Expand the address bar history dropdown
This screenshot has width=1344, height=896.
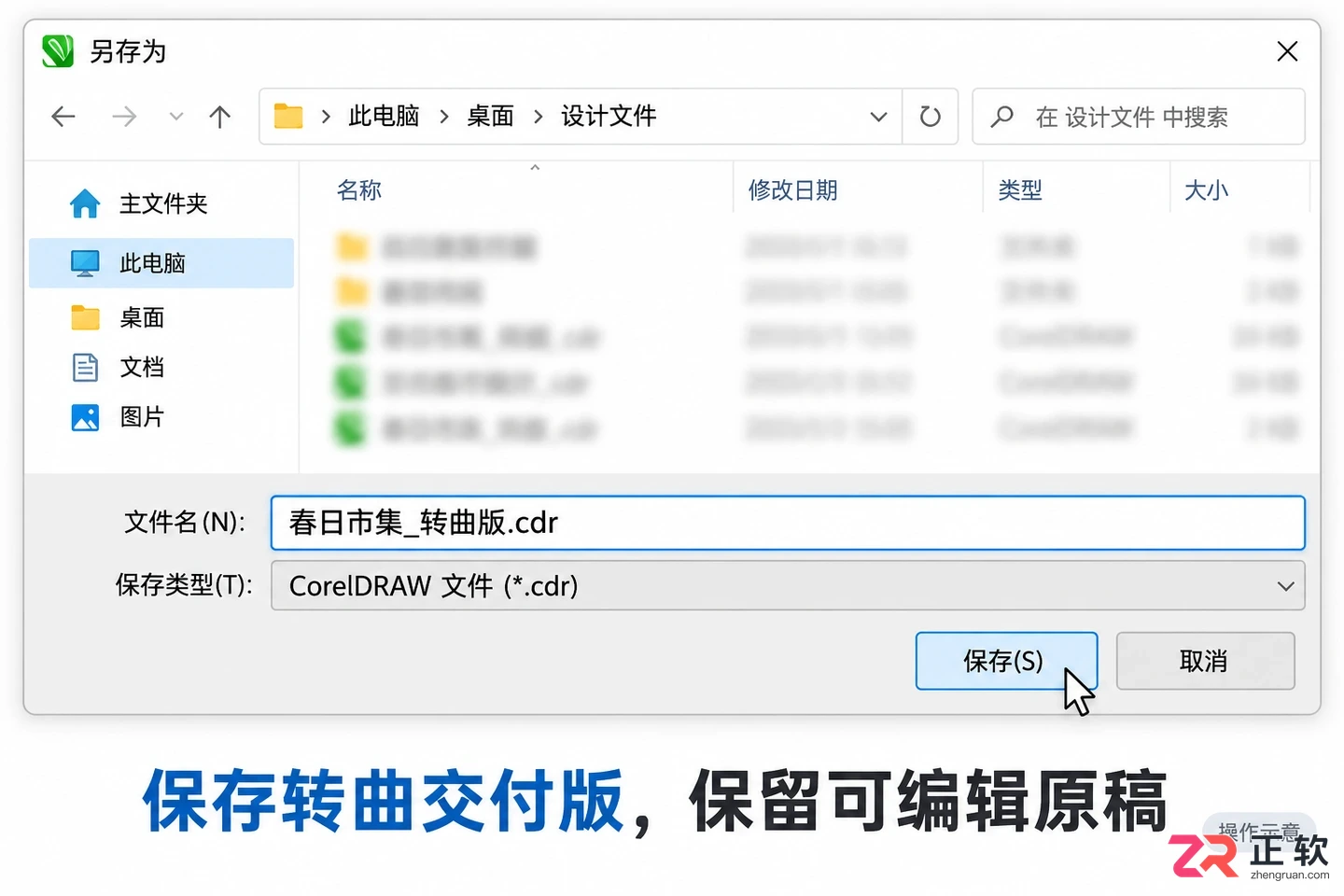pos(878,117)
